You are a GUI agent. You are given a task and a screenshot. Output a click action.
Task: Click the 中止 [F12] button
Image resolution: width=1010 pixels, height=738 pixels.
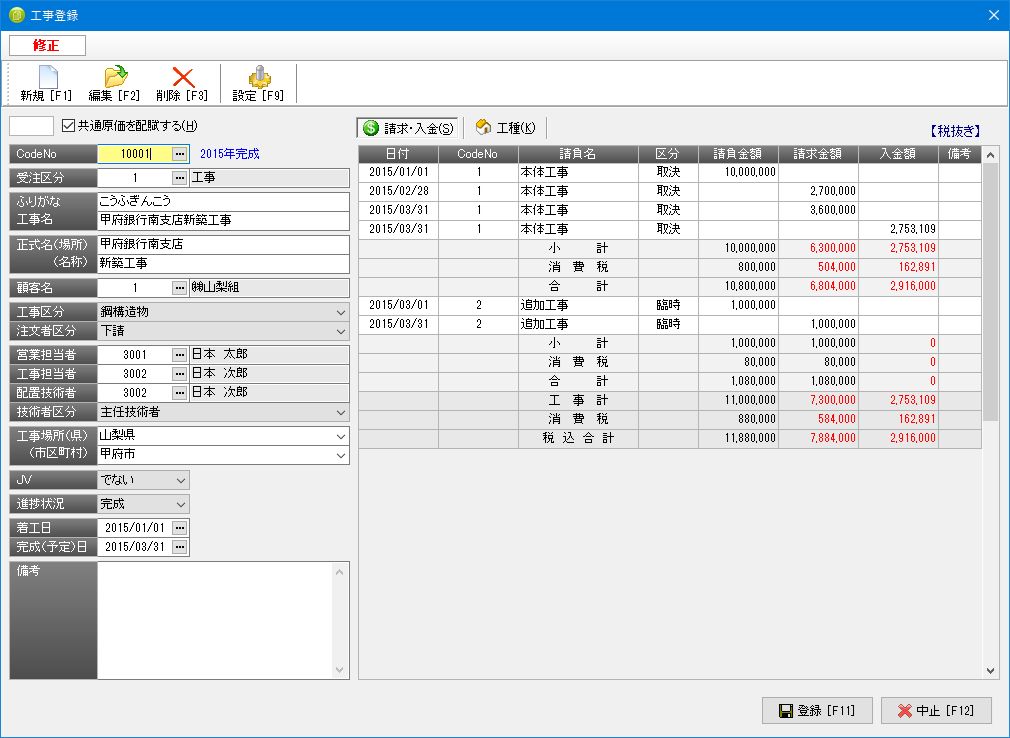click(x=936, y=710)
